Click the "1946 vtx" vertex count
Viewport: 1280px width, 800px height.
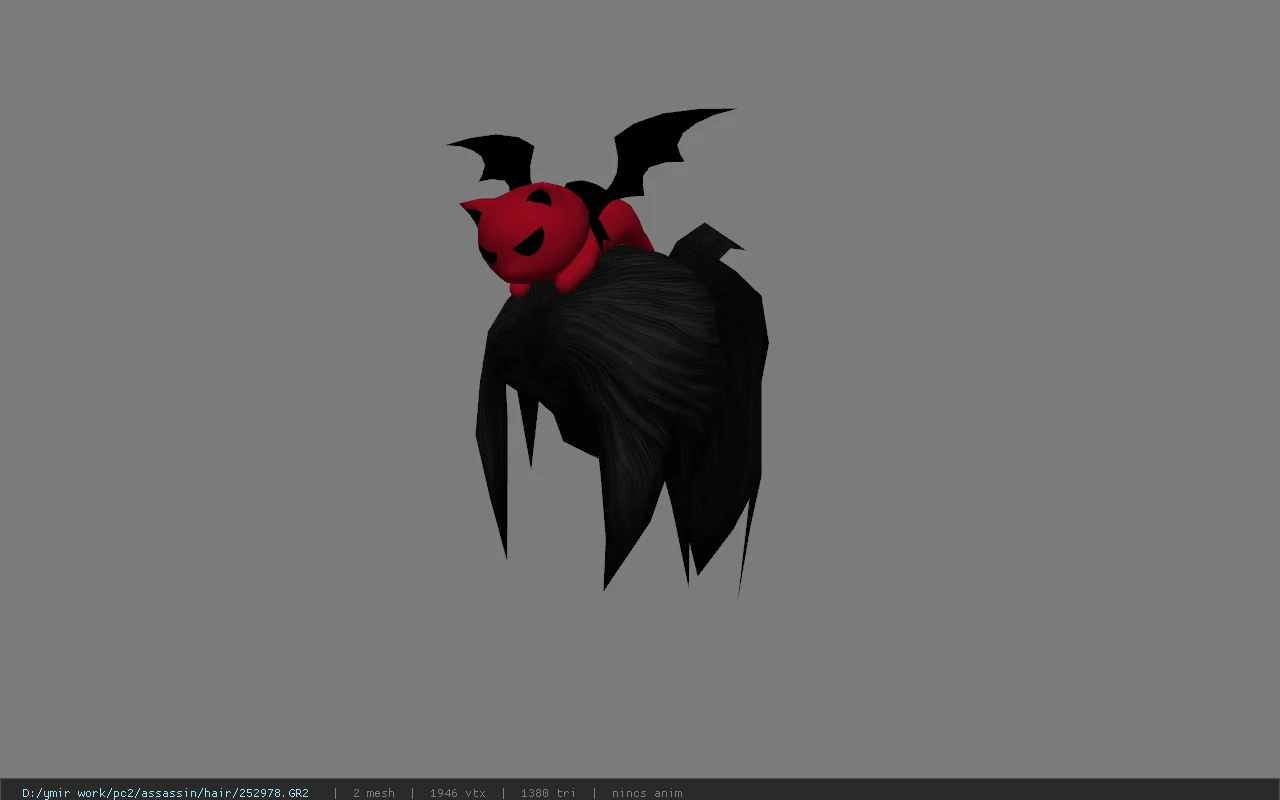pos(457,793)
